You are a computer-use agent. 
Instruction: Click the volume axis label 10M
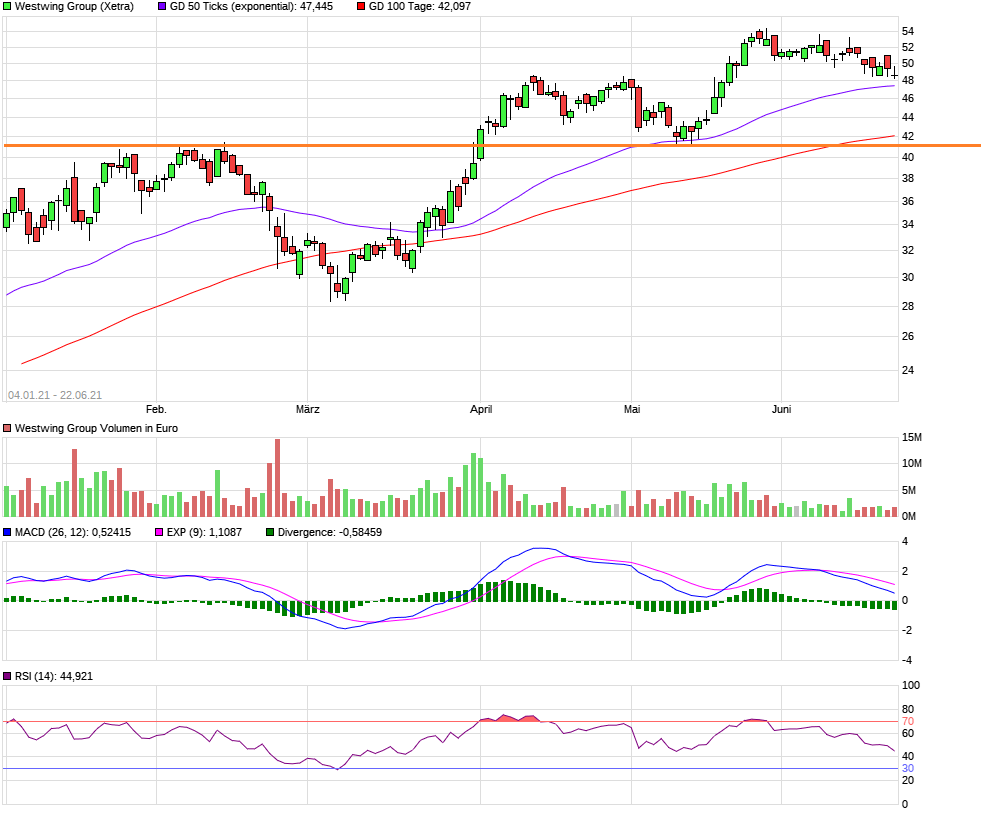[x=912, y=464]
